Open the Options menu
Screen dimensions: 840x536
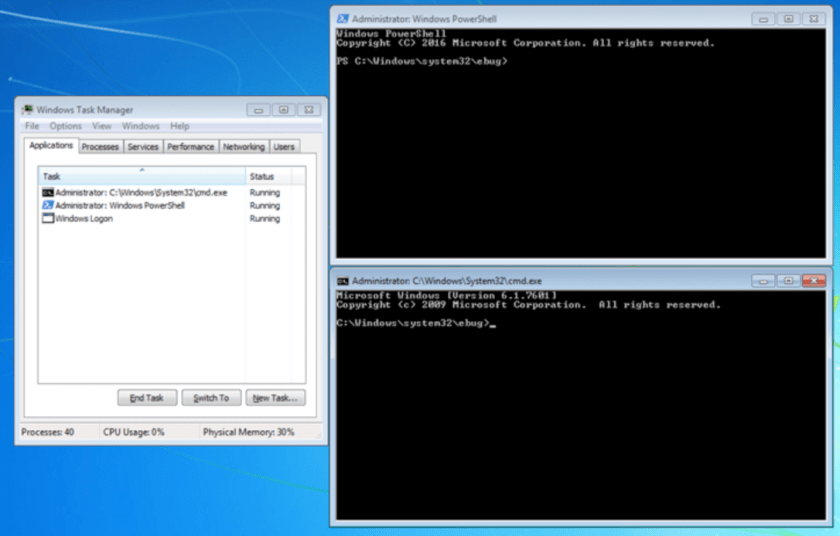coord(65,126)
